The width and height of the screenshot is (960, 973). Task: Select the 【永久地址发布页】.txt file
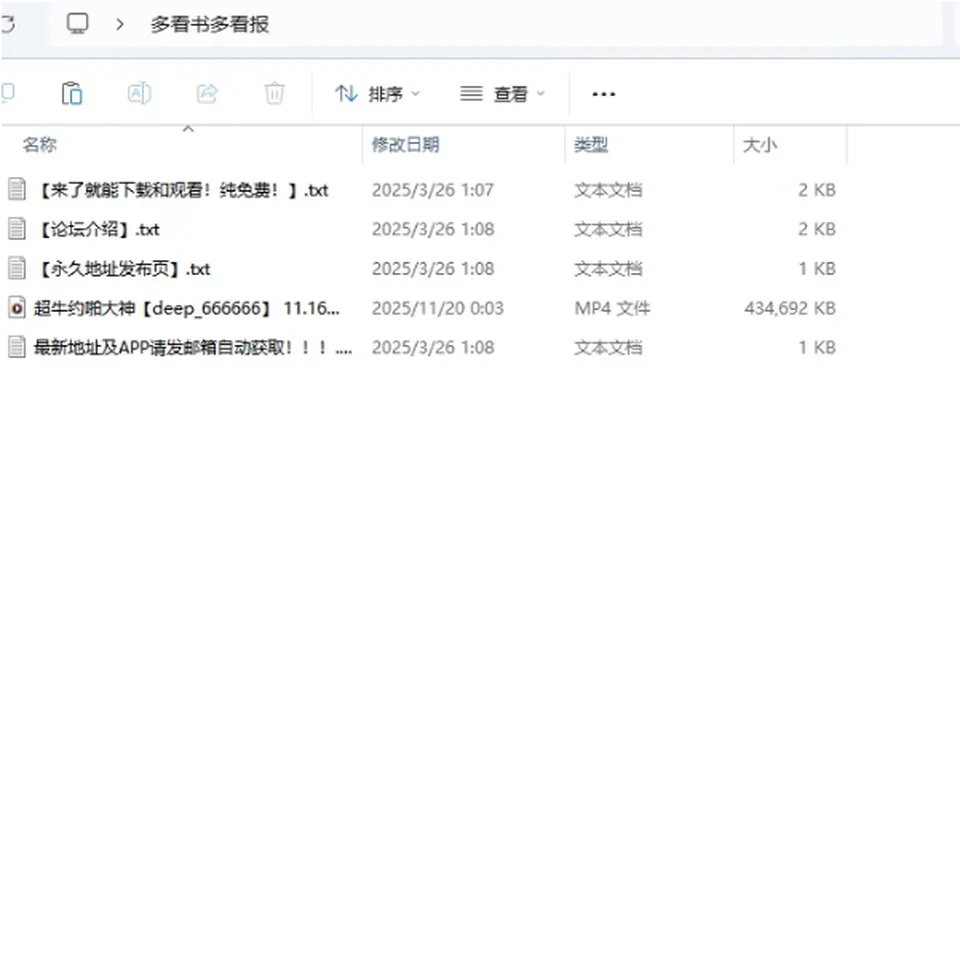125,269
